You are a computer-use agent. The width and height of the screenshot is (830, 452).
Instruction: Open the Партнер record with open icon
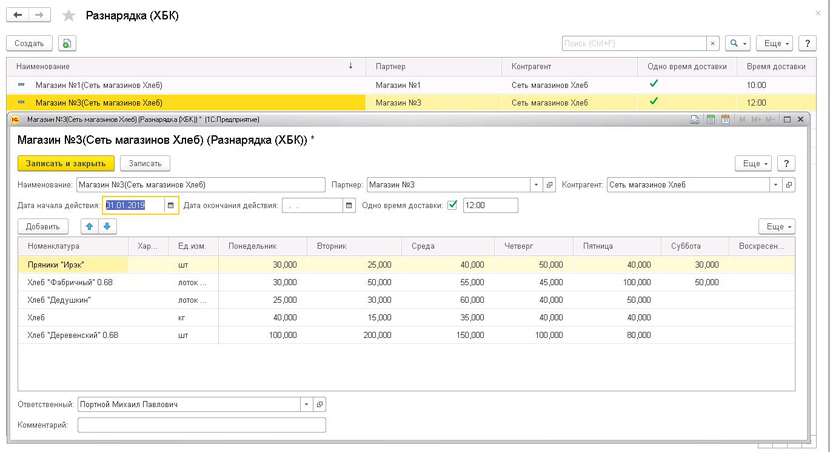[550, 185]
